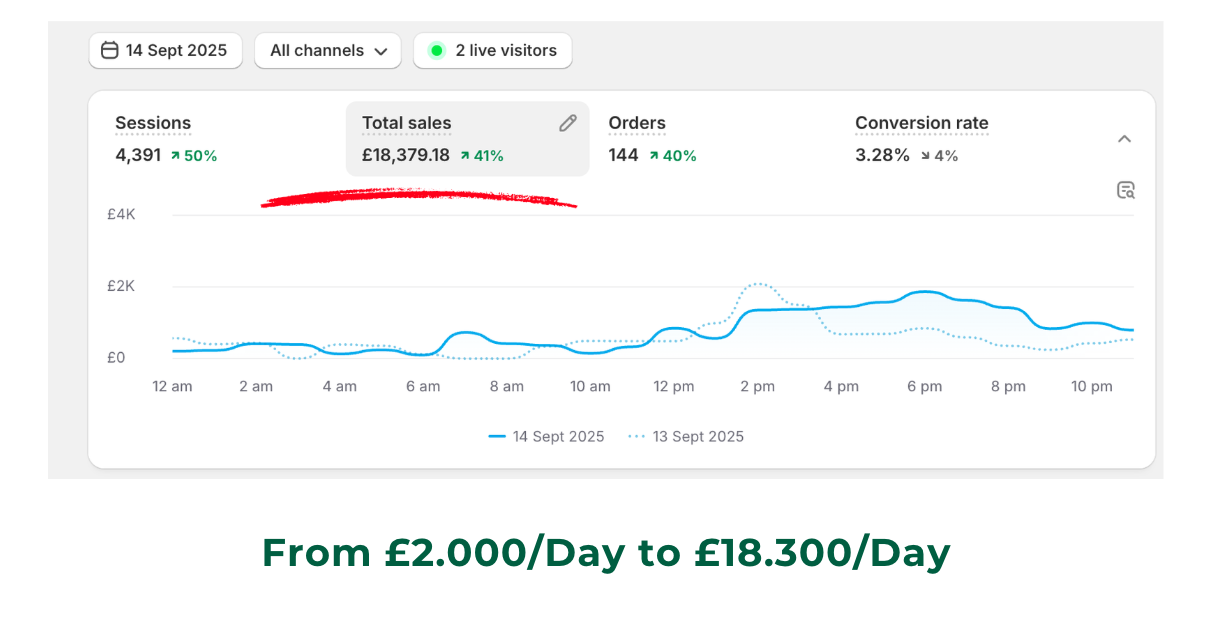
Task: Collapse the metrics card with chevron
Action: (1124, 139)
